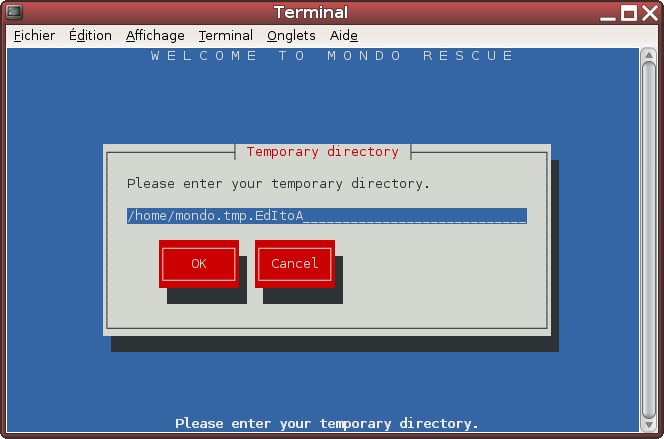Image resolution: width=664 pixels, height=439 pixels.
Task: Open the Aide menu
Action: (343, 36)
